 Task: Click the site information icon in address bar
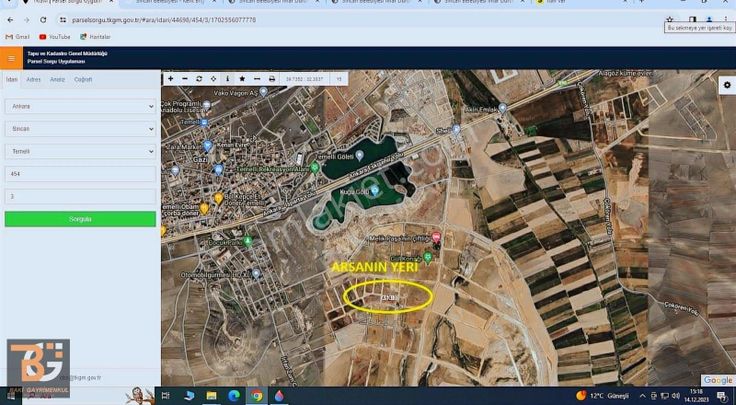[62, 20]
